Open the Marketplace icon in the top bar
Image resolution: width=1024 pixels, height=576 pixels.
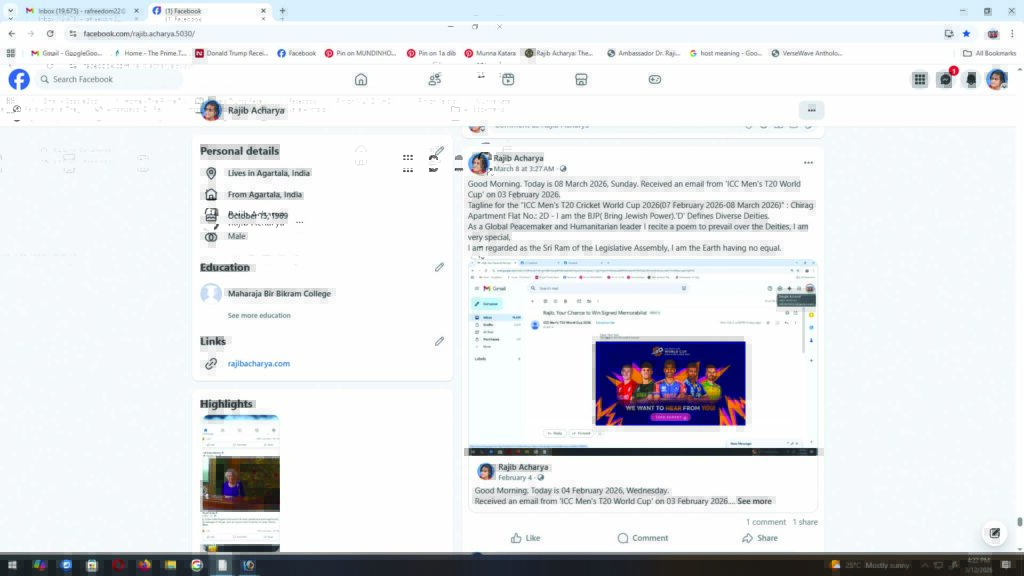point(581,80)
